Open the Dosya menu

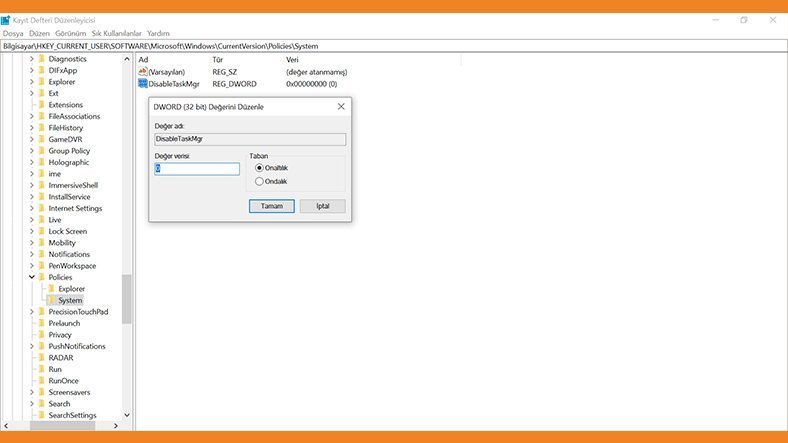pos(12,33)
